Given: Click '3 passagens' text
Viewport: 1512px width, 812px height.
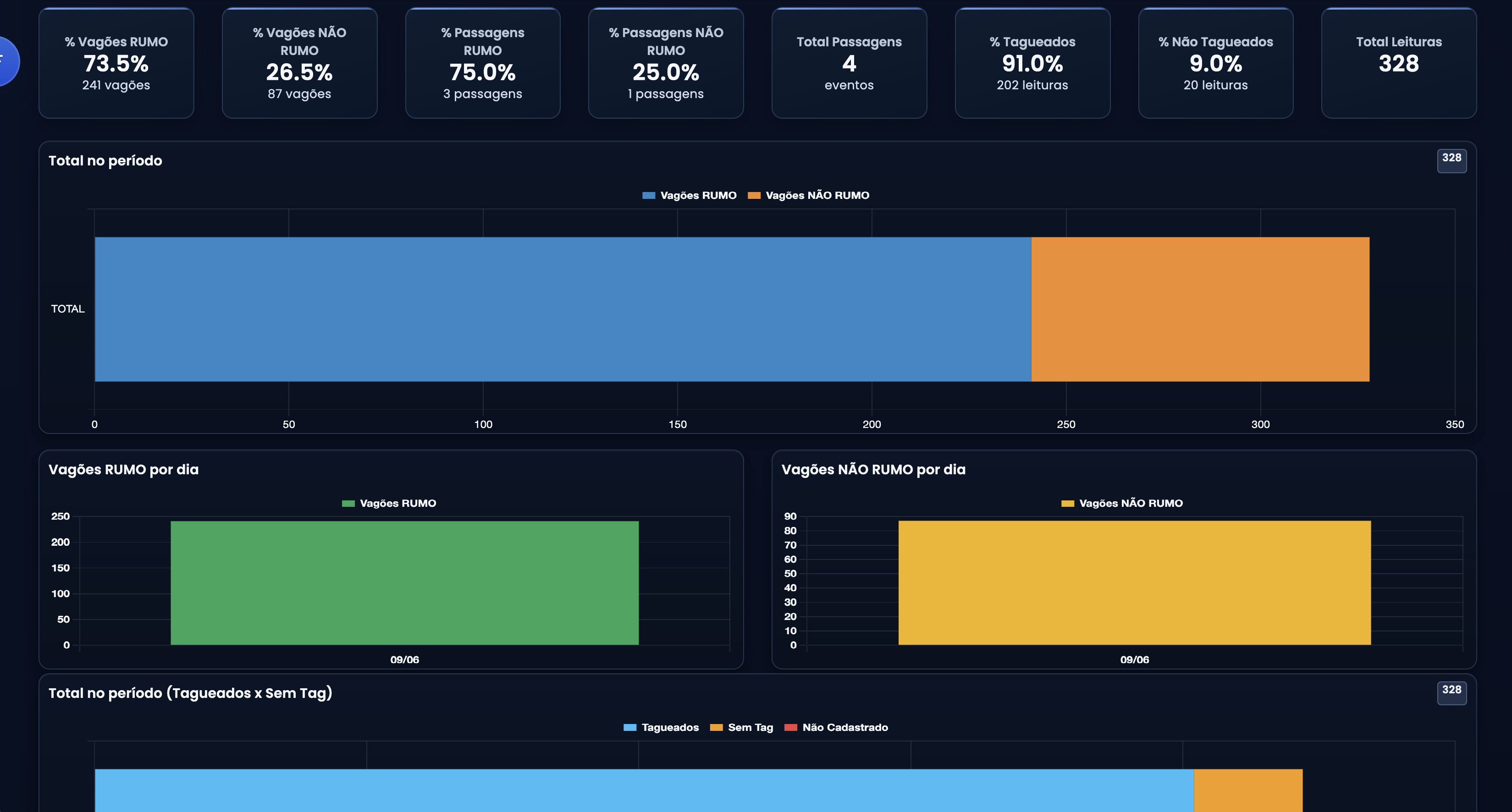Looking at the screenshot, I should [x=482, y=94].
